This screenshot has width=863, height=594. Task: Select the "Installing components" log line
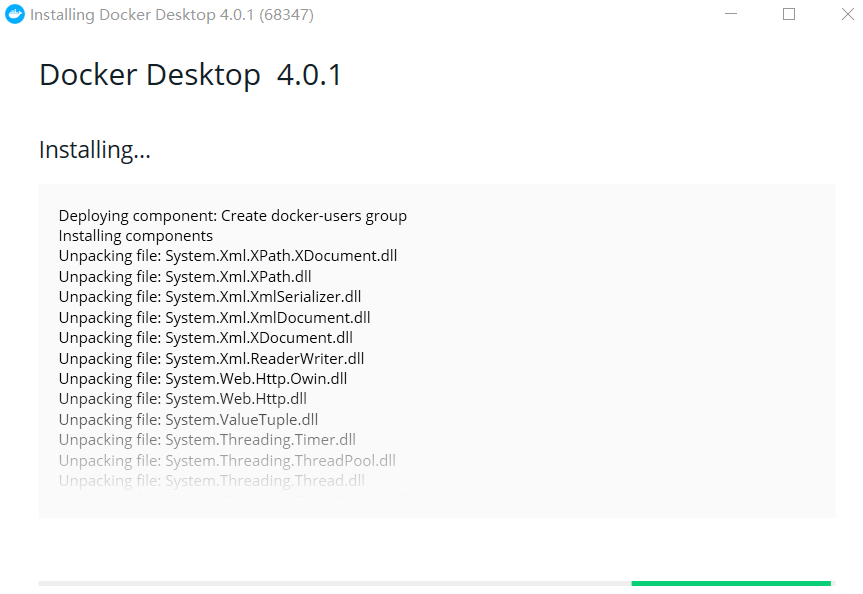(x=135, y=236)
